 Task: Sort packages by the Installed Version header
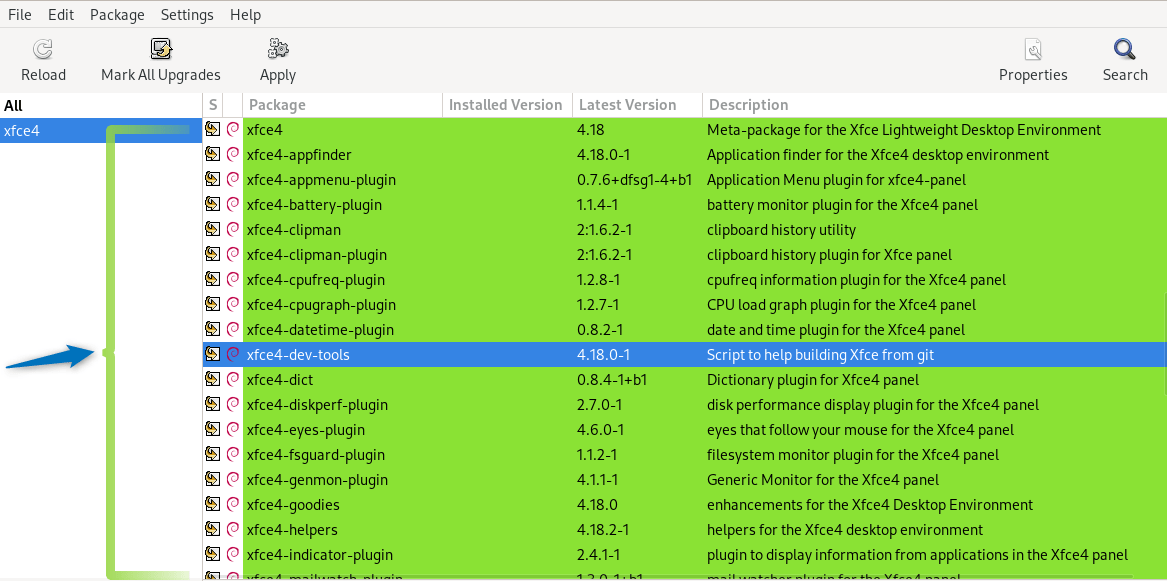pyautogui.click(x=505, y=104)
